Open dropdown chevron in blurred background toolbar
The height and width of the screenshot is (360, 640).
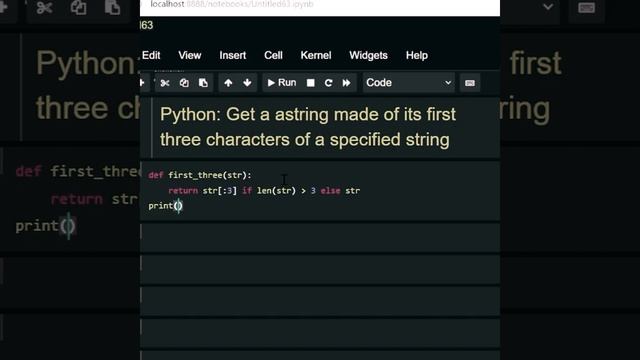[548, 7]
